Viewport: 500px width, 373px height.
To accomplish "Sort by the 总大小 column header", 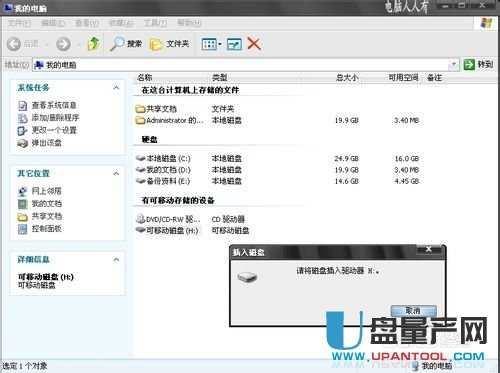I will tap(347, 78).
